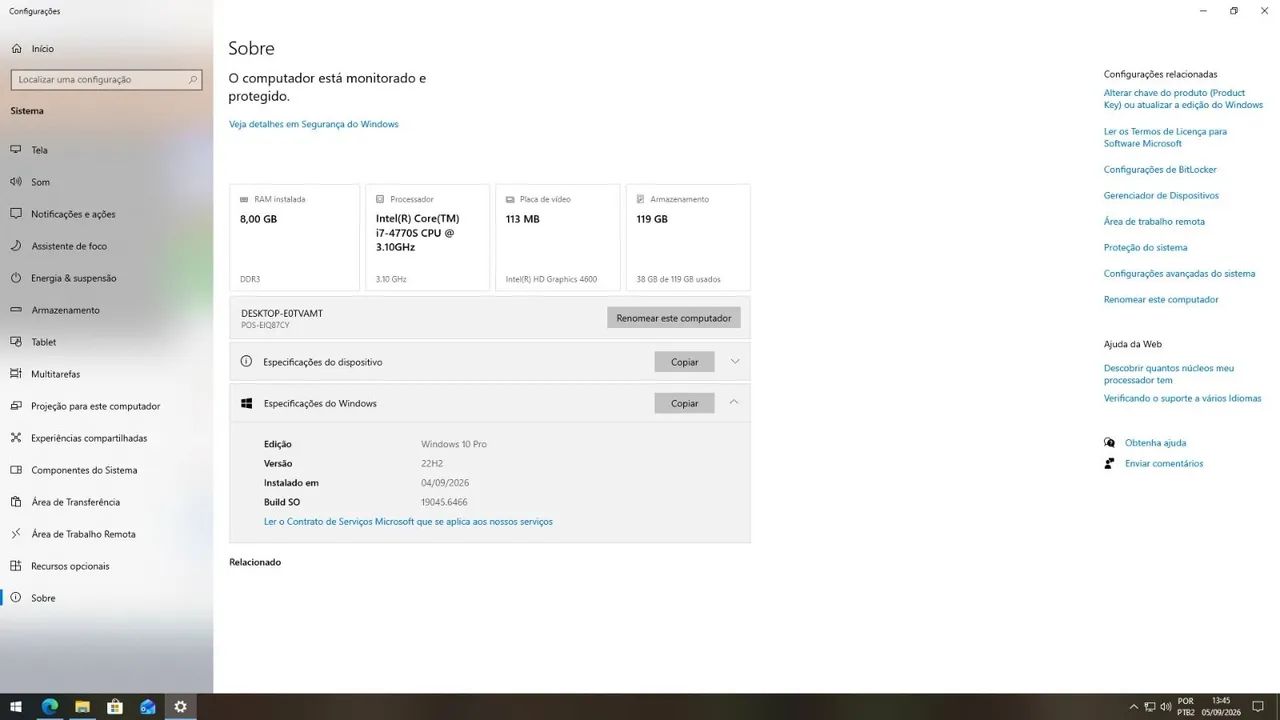Open Área de trabalho remota link
The height and width of the screenshot is (720, 1280).
pos(1154,221)
